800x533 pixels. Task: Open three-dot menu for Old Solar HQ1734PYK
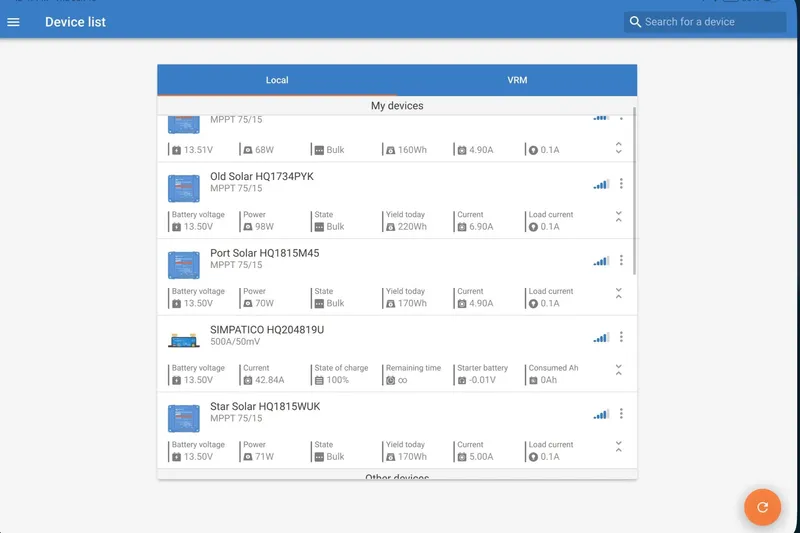pos(621,184)
